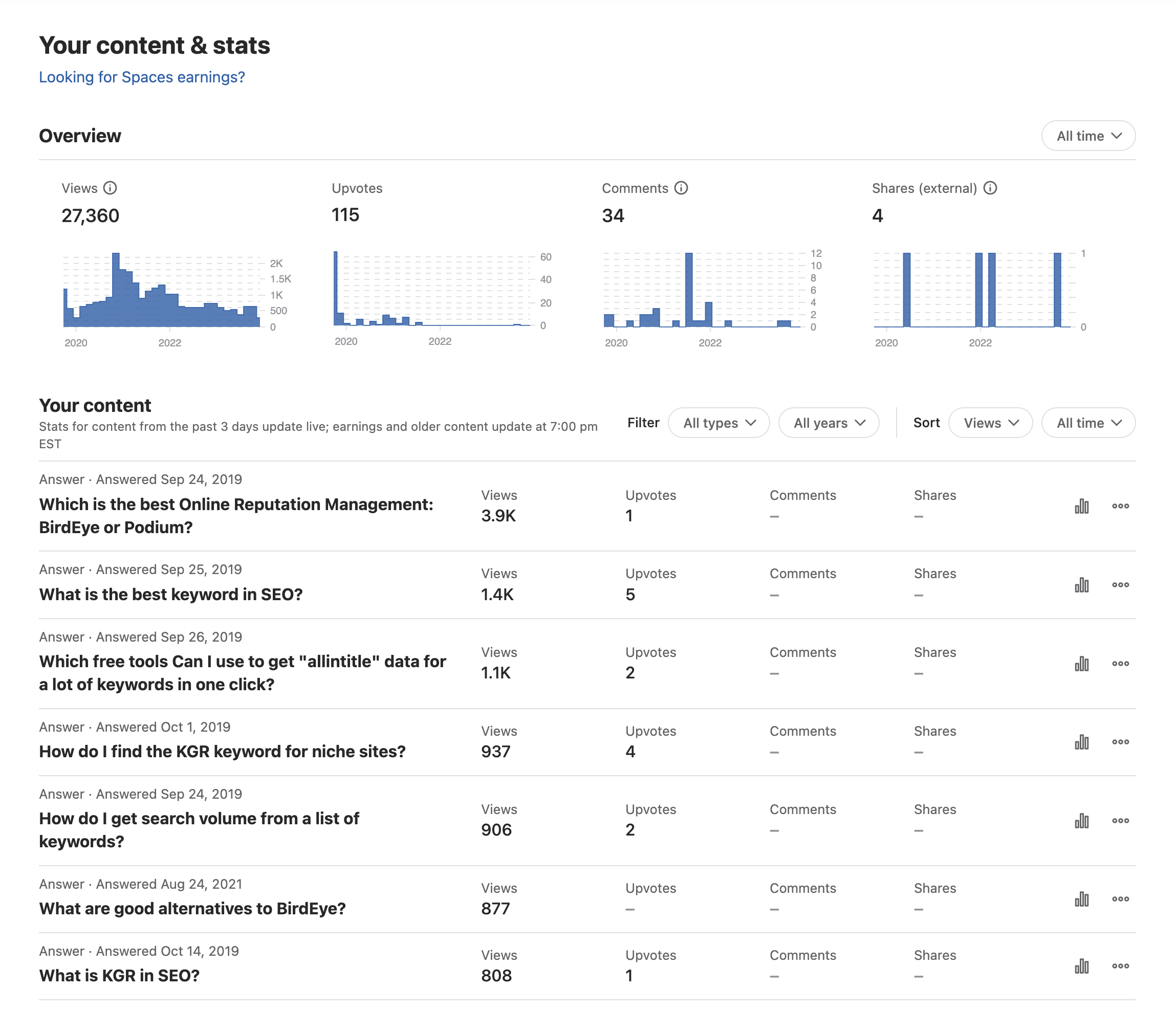The image size is (1176, 1010).
Task: Click the Comments info icon in Overview
Action: [681, 188]
